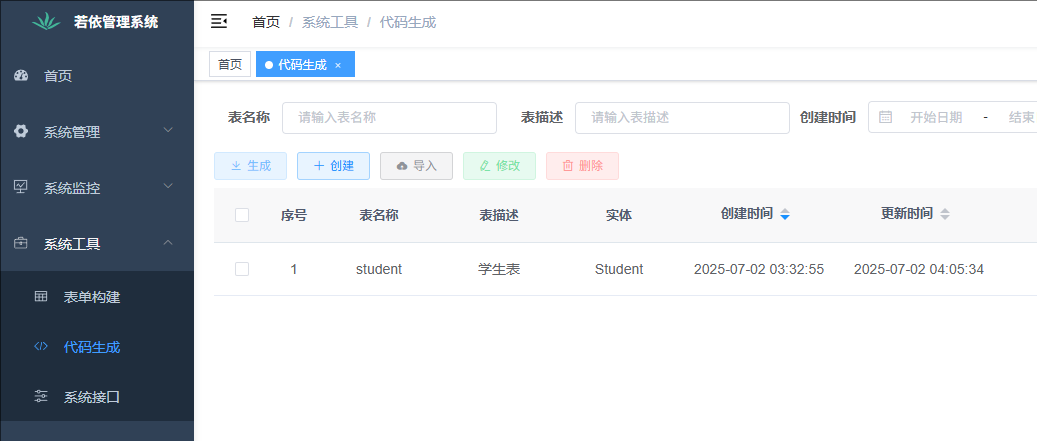Click the 创建 button
This screenshot has width=1037, height=441.
[x=333, y=166]
